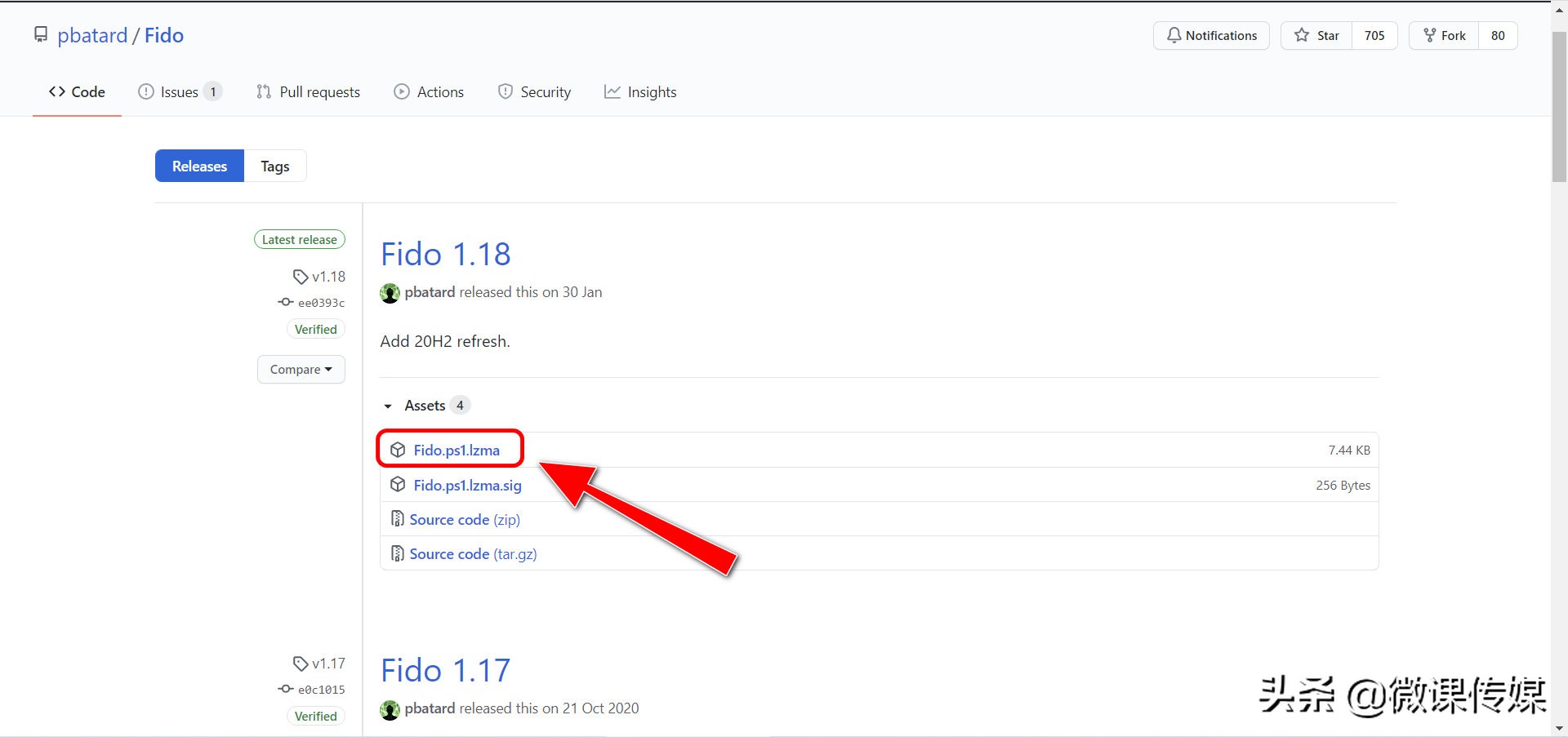This screenshot has width=1568, height=737.
Task: Click the Latest release badge
Action: click(x=300, y=240)
